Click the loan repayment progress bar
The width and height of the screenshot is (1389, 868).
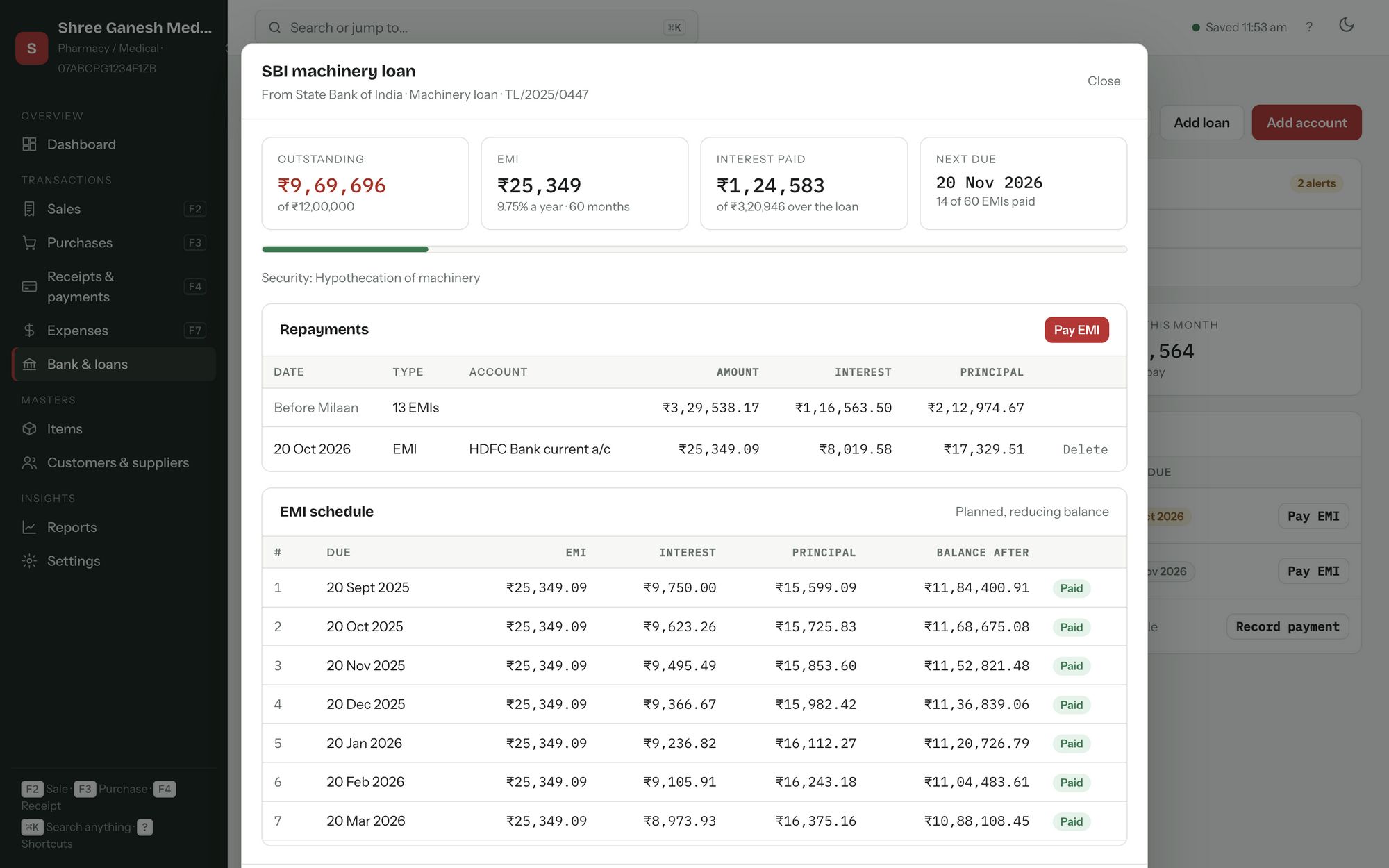tap(694, 249)
